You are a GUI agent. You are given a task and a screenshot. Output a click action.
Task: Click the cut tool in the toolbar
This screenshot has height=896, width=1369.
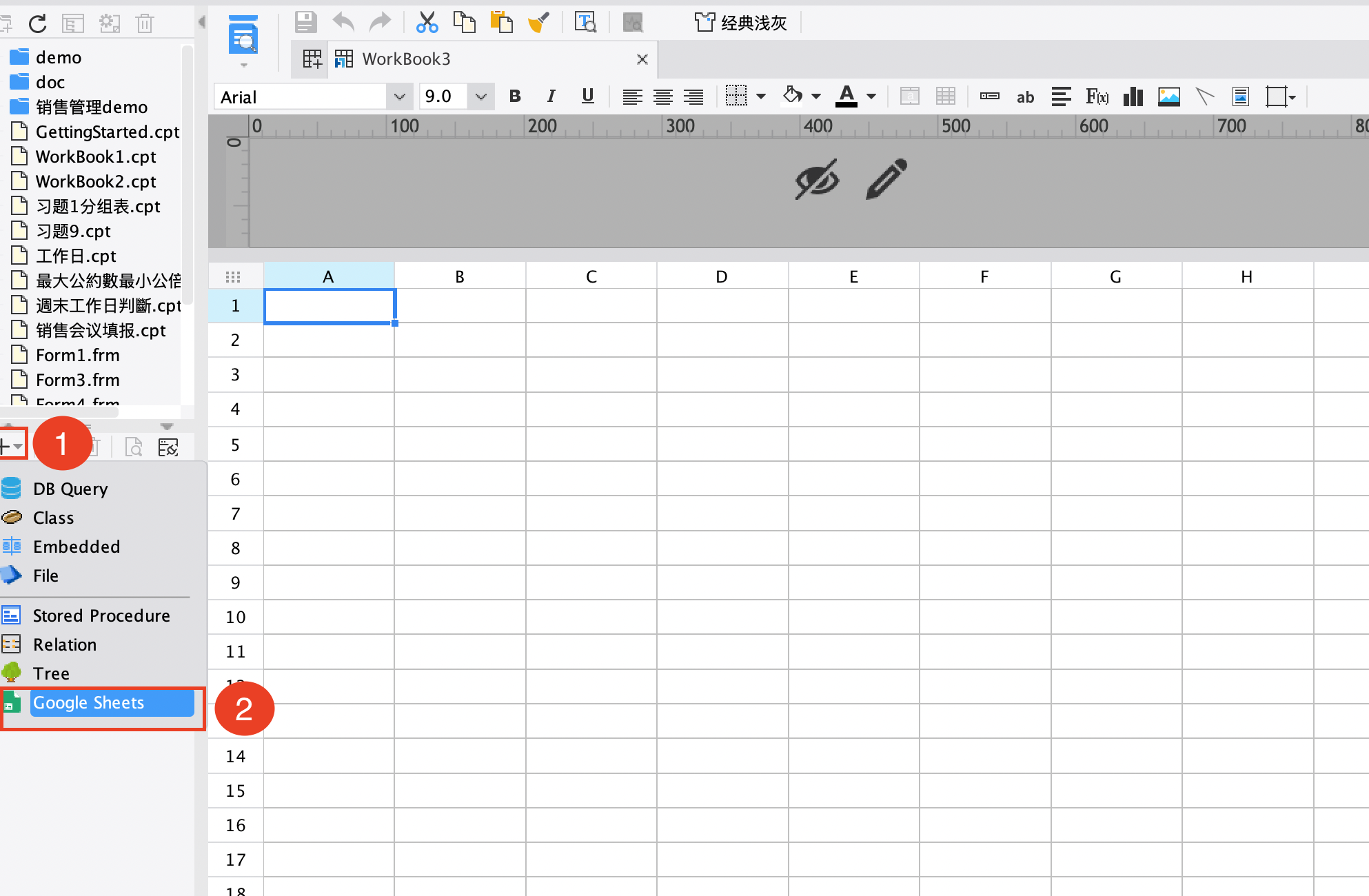(427, 21)
